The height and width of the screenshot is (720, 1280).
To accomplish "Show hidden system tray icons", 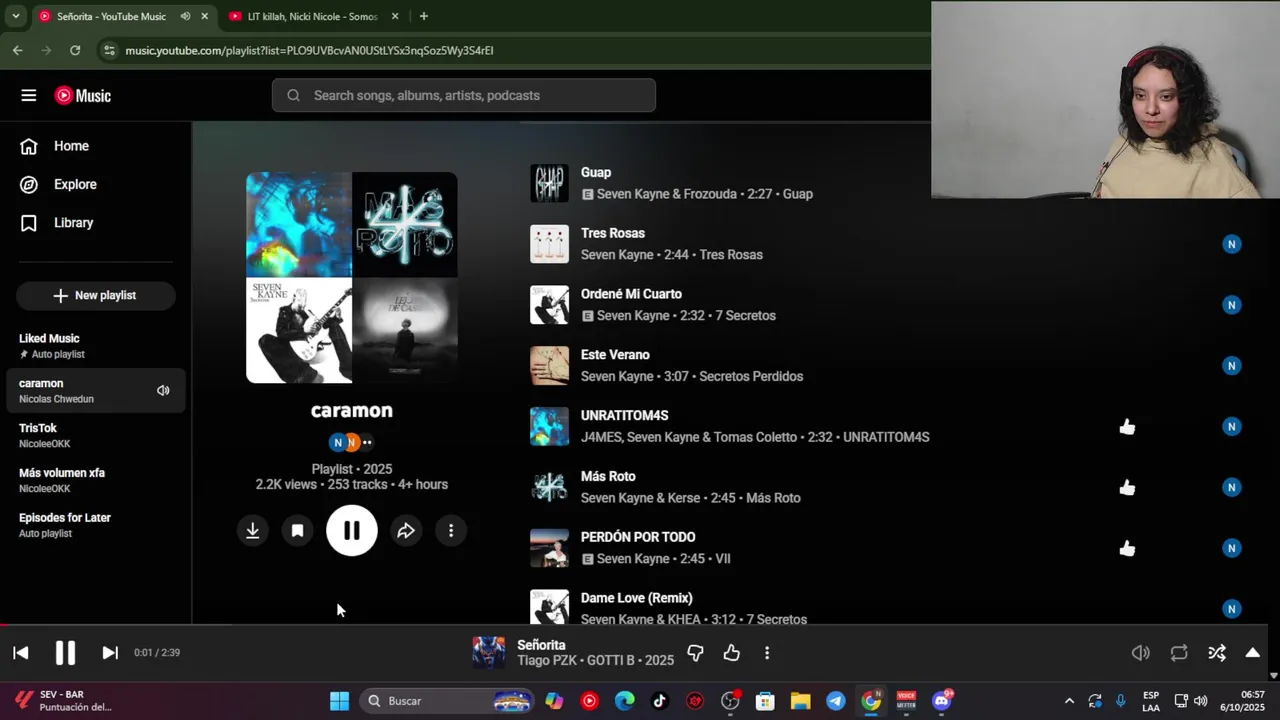I will click(x=1069, y=701).
